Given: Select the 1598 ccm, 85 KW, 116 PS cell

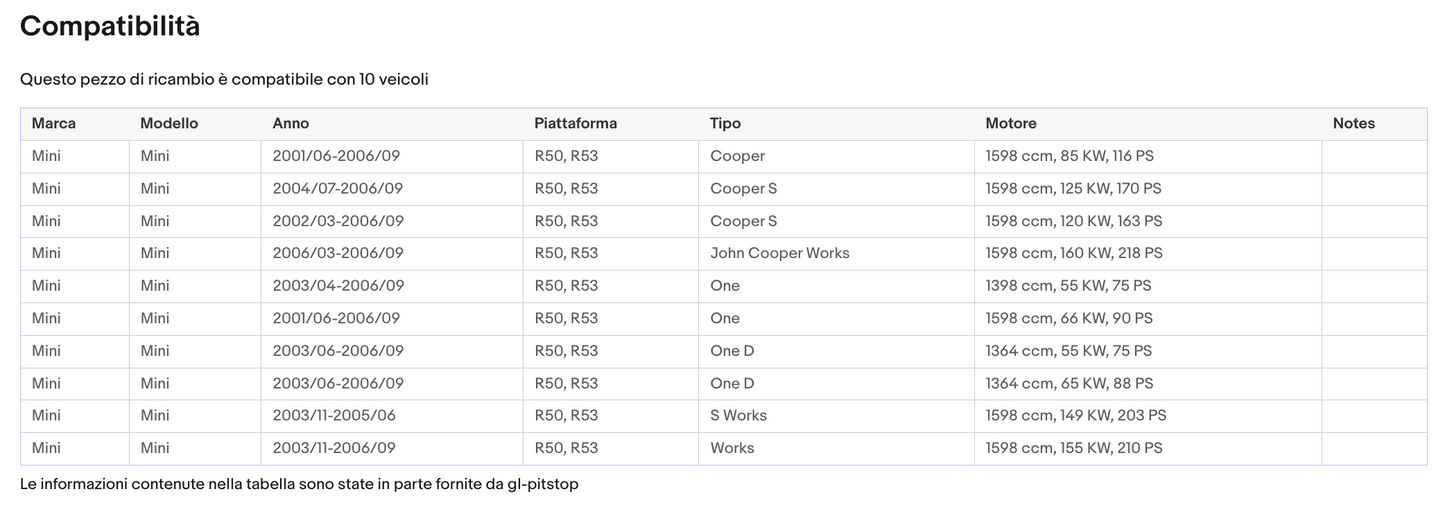Looking at the screenshot, I should click(x=1069, y=156).
